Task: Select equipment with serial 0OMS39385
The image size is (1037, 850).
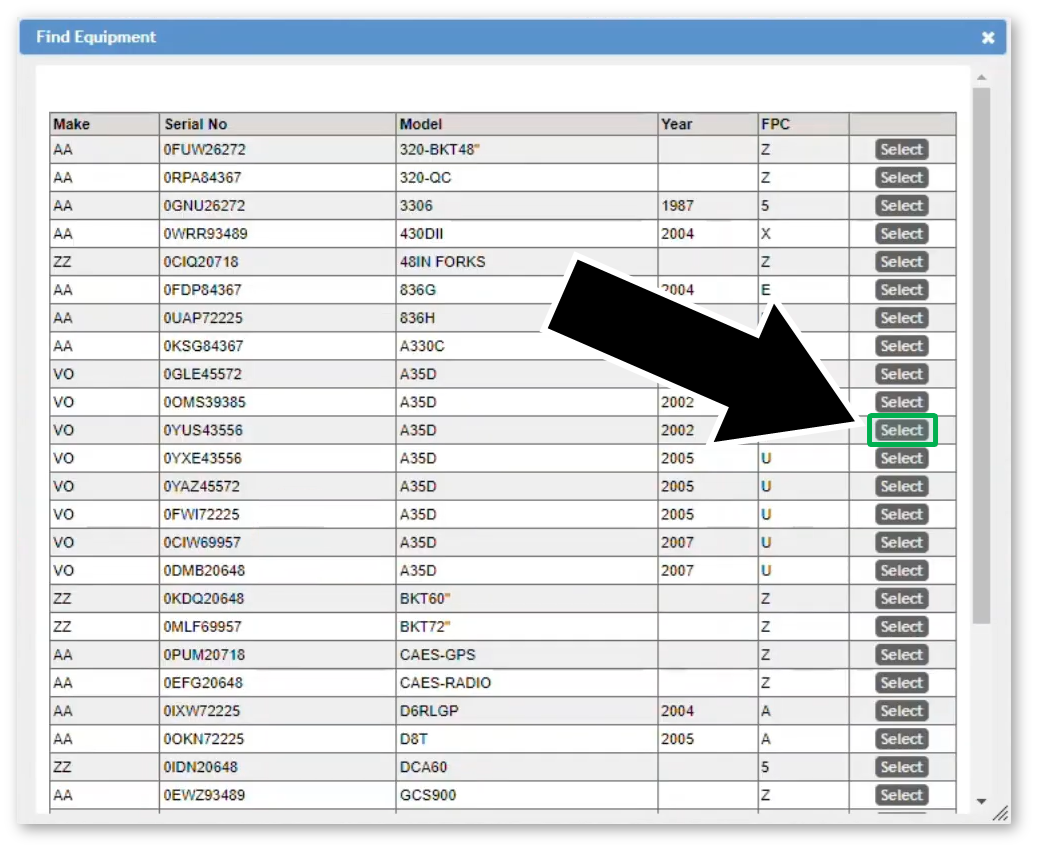Action: pos(901,402)
